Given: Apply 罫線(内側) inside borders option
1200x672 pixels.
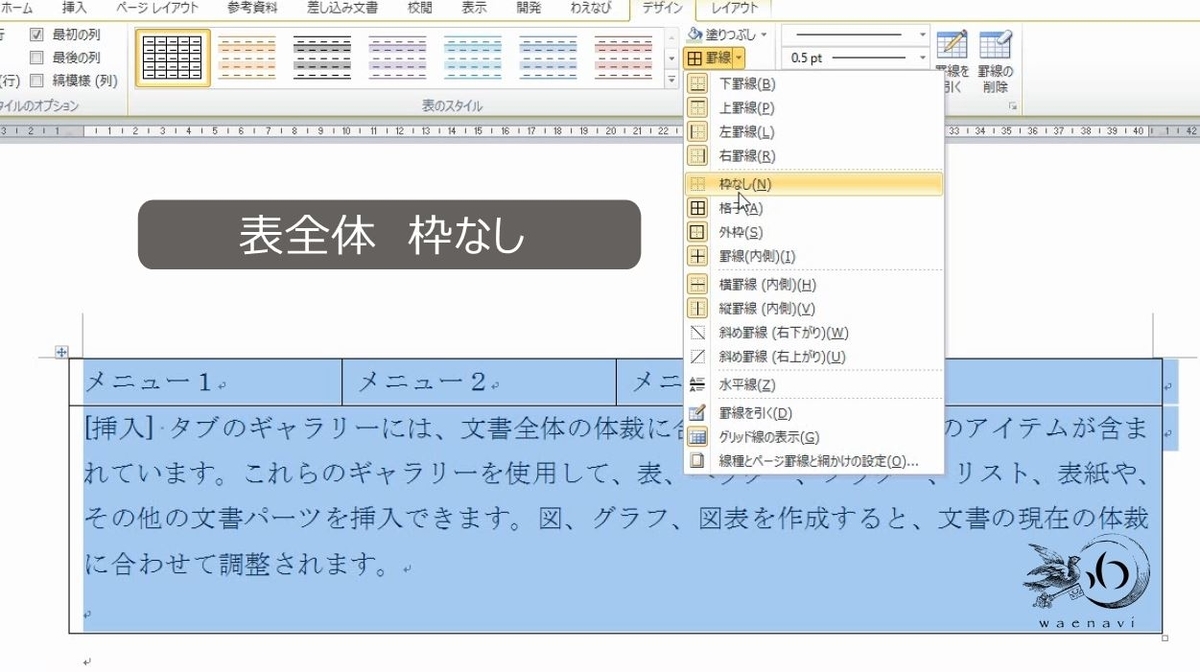Looking at the screenshot, I should pos(813,256).
